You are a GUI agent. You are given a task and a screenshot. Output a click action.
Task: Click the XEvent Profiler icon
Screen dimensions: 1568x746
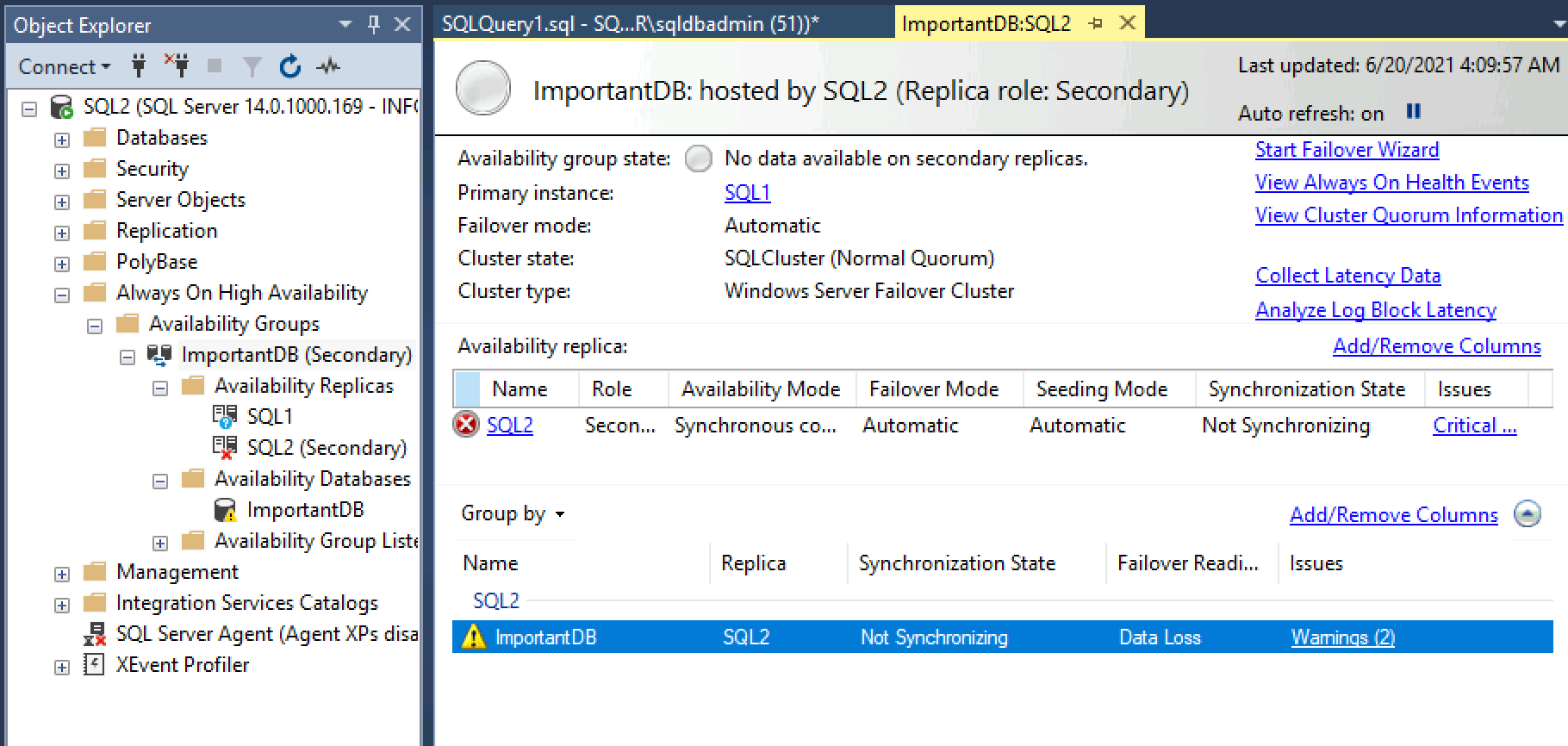click(x=94, y=664)
